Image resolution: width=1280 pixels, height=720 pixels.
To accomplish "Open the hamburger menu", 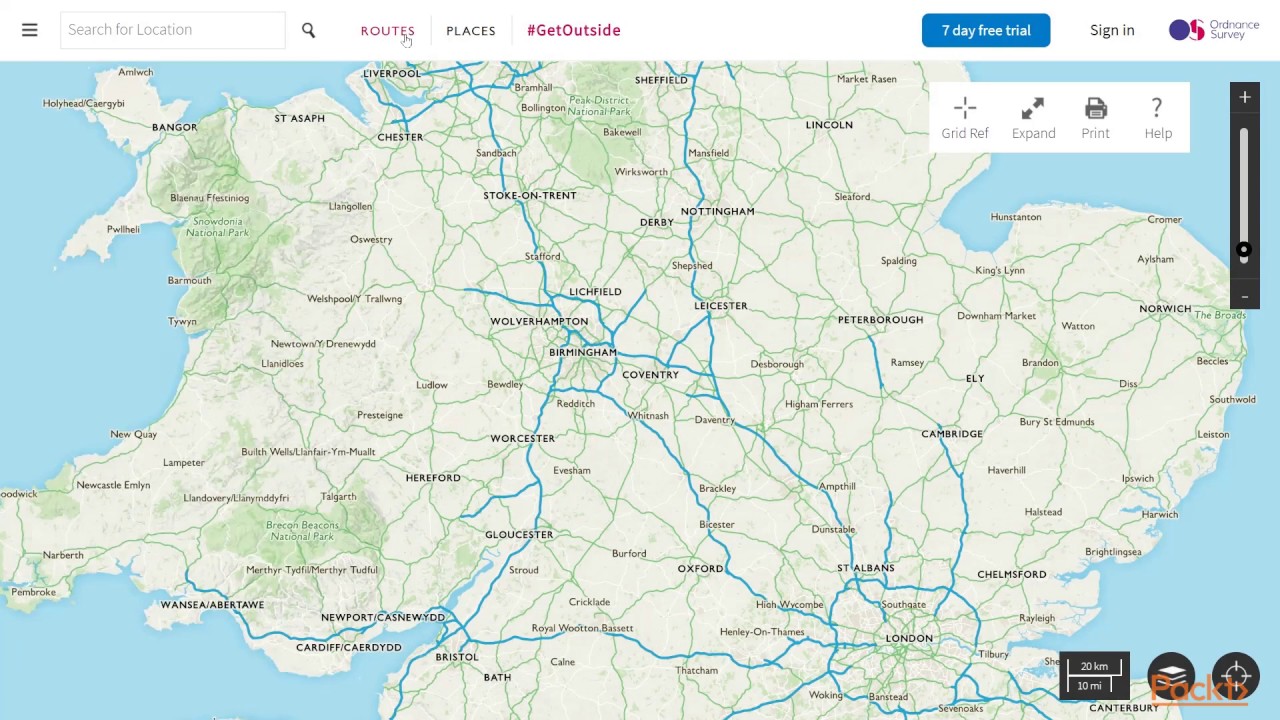I will (30, 30).
